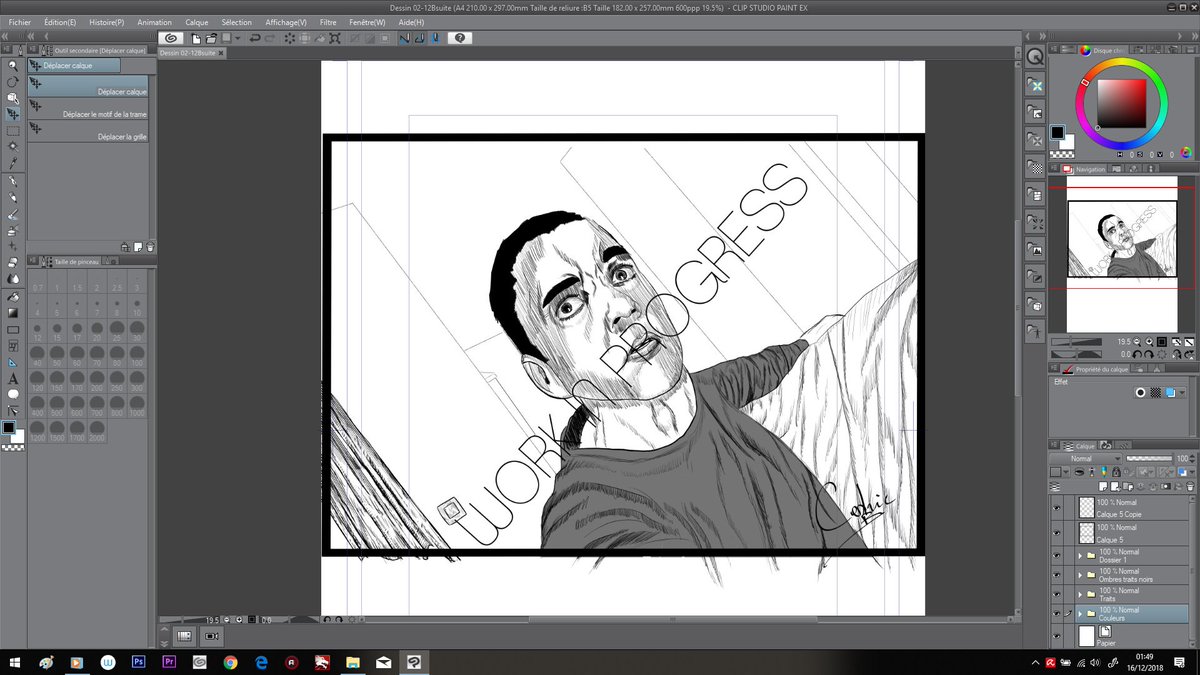1200x675 pixels.
Task: Hide the Traits folder
Action: tap(1056, 594)
